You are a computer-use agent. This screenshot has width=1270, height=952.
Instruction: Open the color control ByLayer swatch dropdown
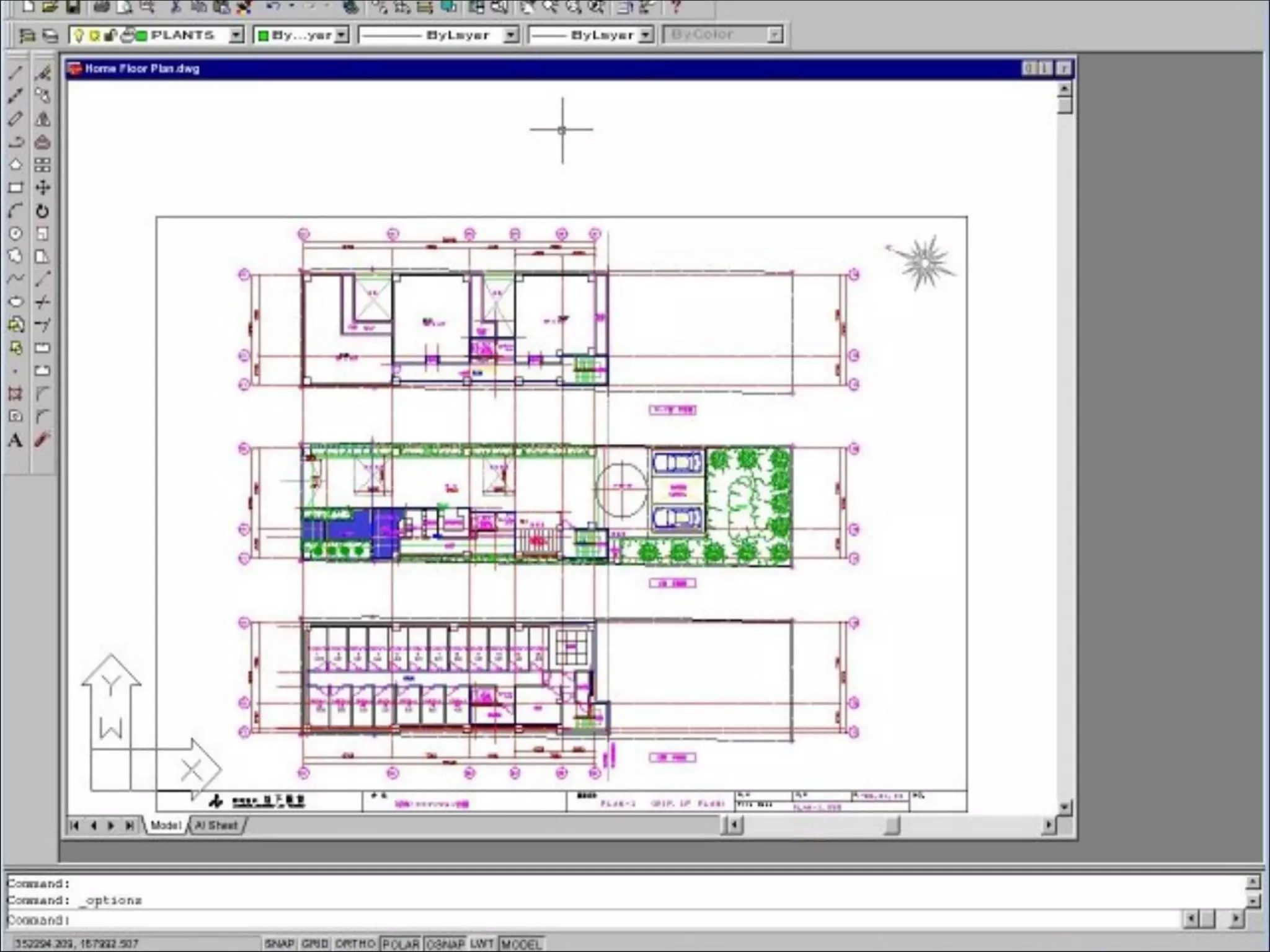(342, 35)
